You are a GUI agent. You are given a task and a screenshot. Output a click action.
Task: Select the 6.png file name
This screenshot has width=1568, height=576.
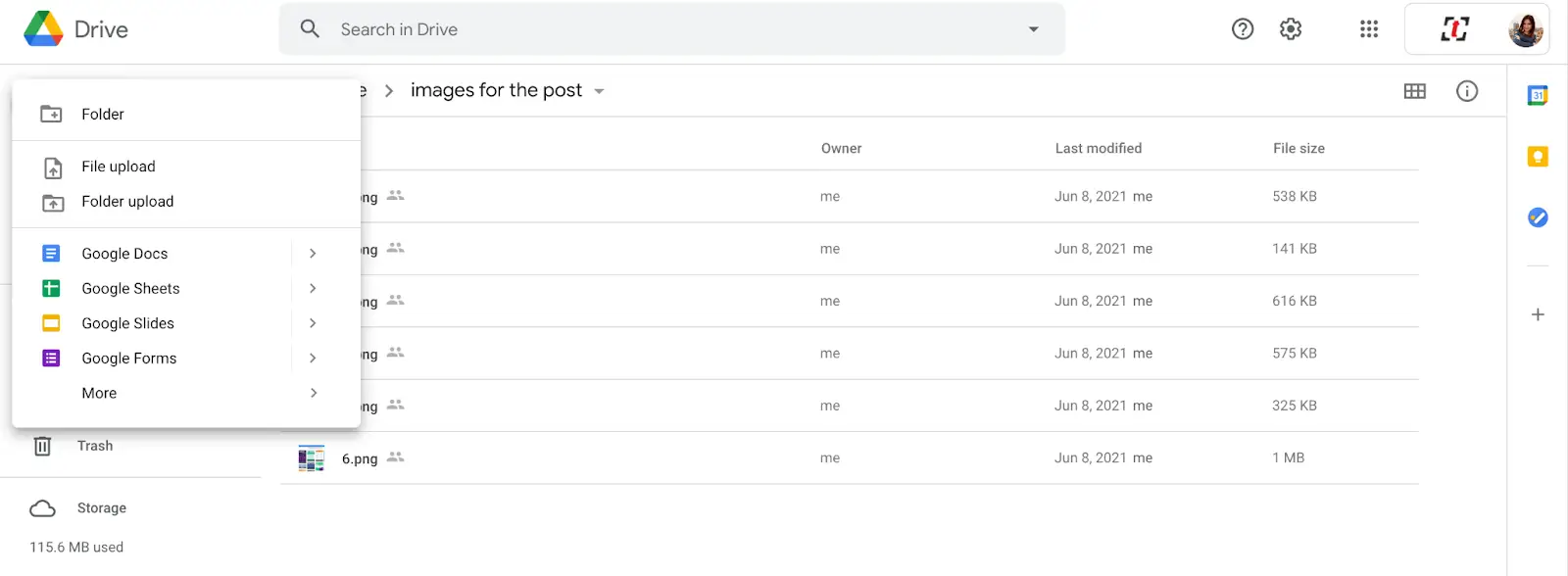(360, 458)
